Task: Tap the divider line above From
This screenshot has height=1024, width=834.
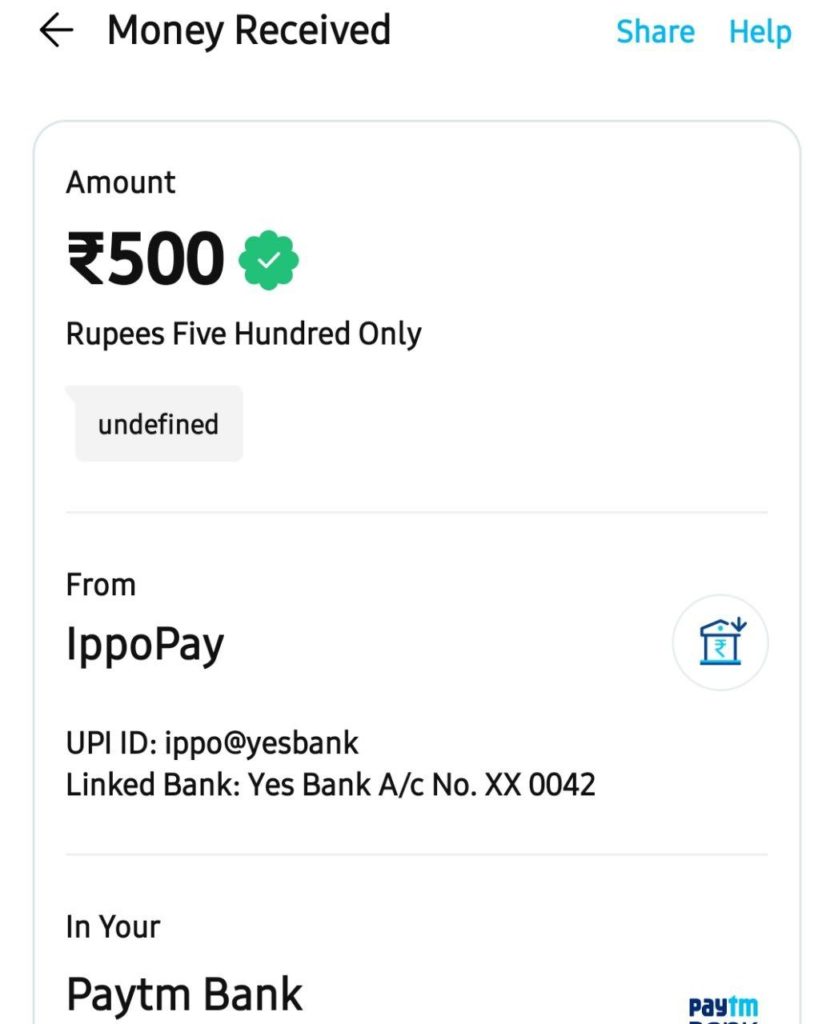Action: point(417,513)
